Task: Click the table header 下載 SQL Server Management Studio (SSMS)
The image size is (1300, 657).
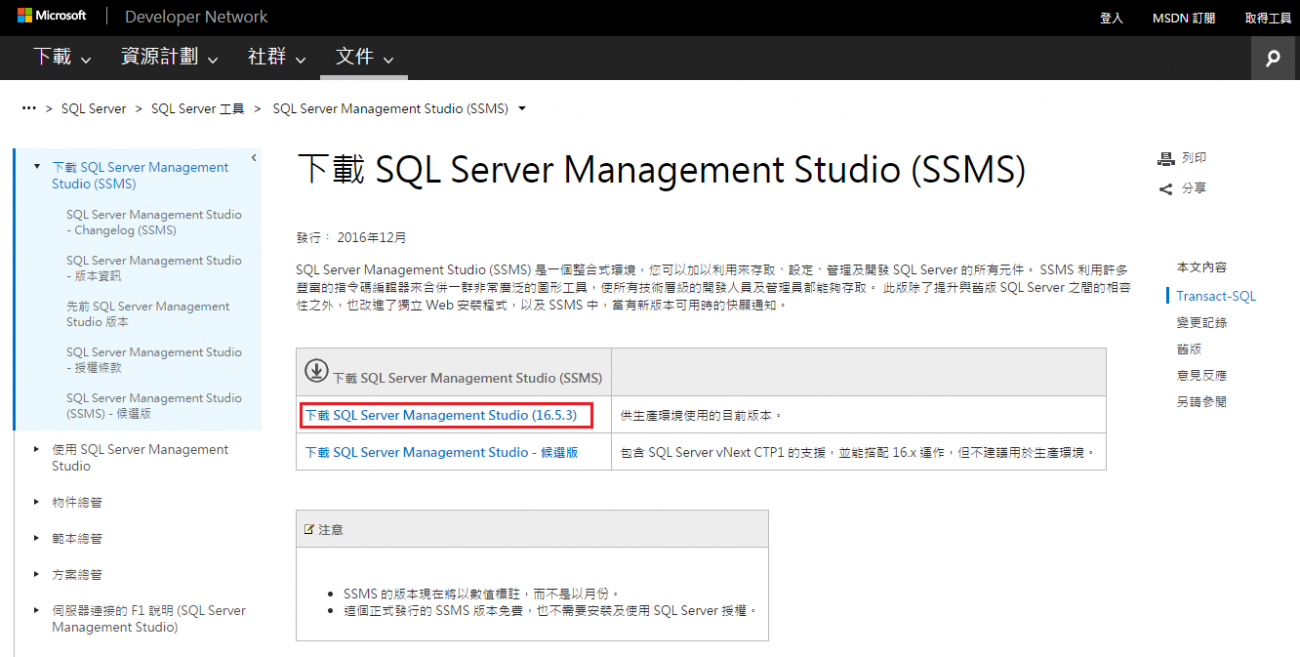Action: pyautogui.click(x=467, y=378)
